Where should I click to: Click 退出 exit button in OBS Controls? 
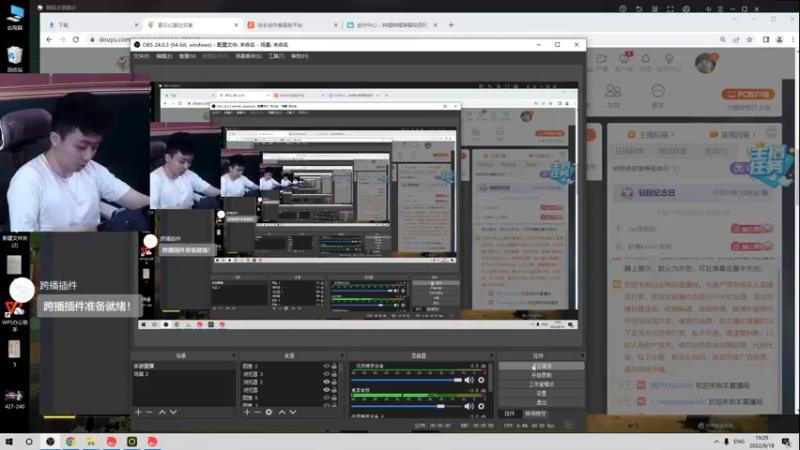pyautogui.click(x=541, y=402)
